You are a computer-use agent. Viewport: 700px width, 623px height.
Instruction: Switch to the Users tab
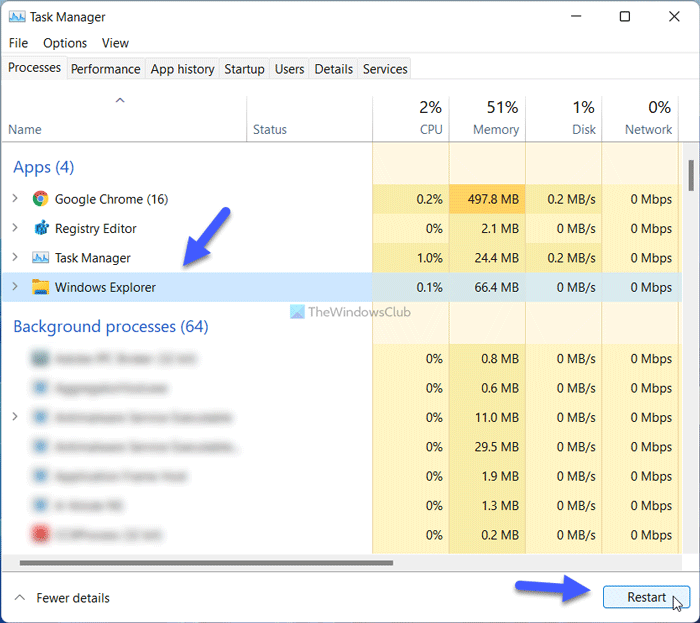(289, 69)
